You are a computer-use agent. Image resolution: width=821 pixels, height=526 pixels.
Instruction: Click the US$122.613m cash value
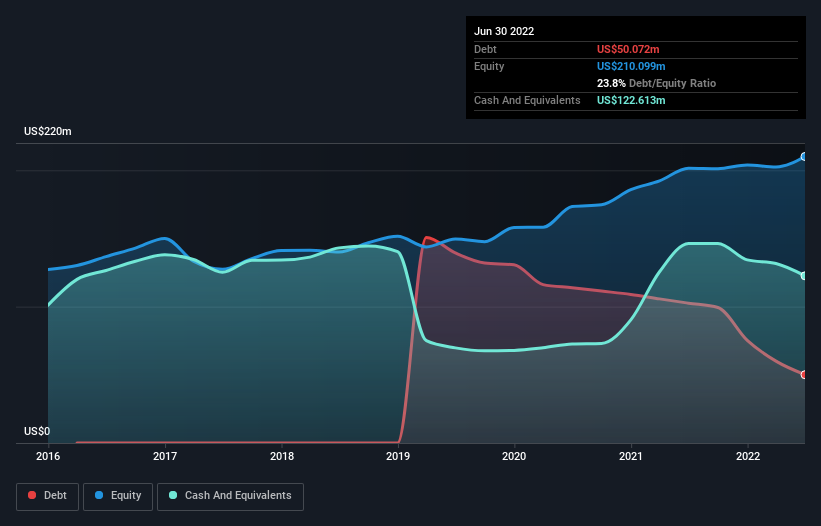pos(631,100)
